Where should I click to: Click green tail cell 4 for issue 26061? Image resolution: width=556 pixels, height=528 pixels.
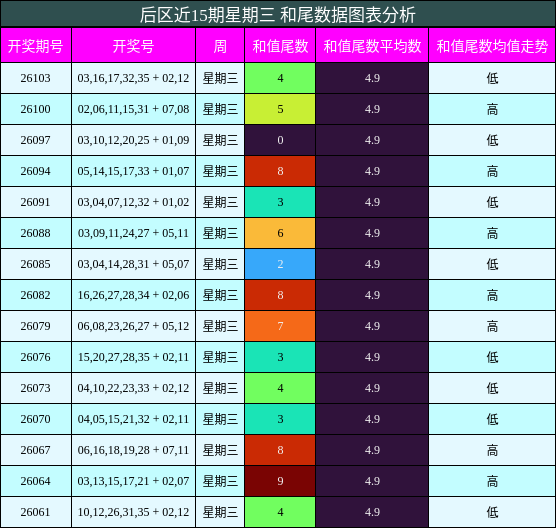coord(280,512)
